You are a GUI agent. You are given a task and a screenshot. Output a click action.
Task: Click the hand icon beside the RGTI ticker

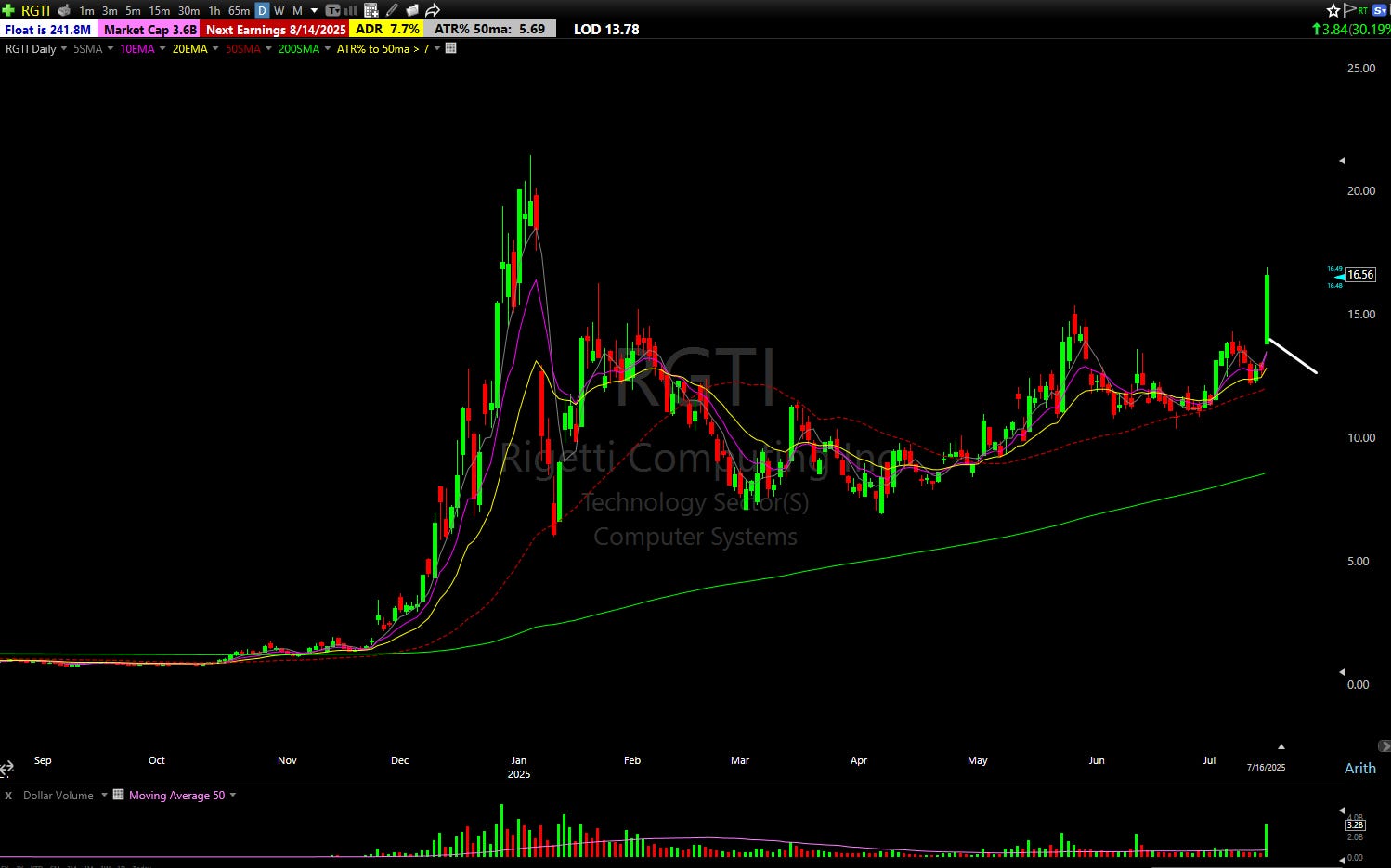[64, 10]
